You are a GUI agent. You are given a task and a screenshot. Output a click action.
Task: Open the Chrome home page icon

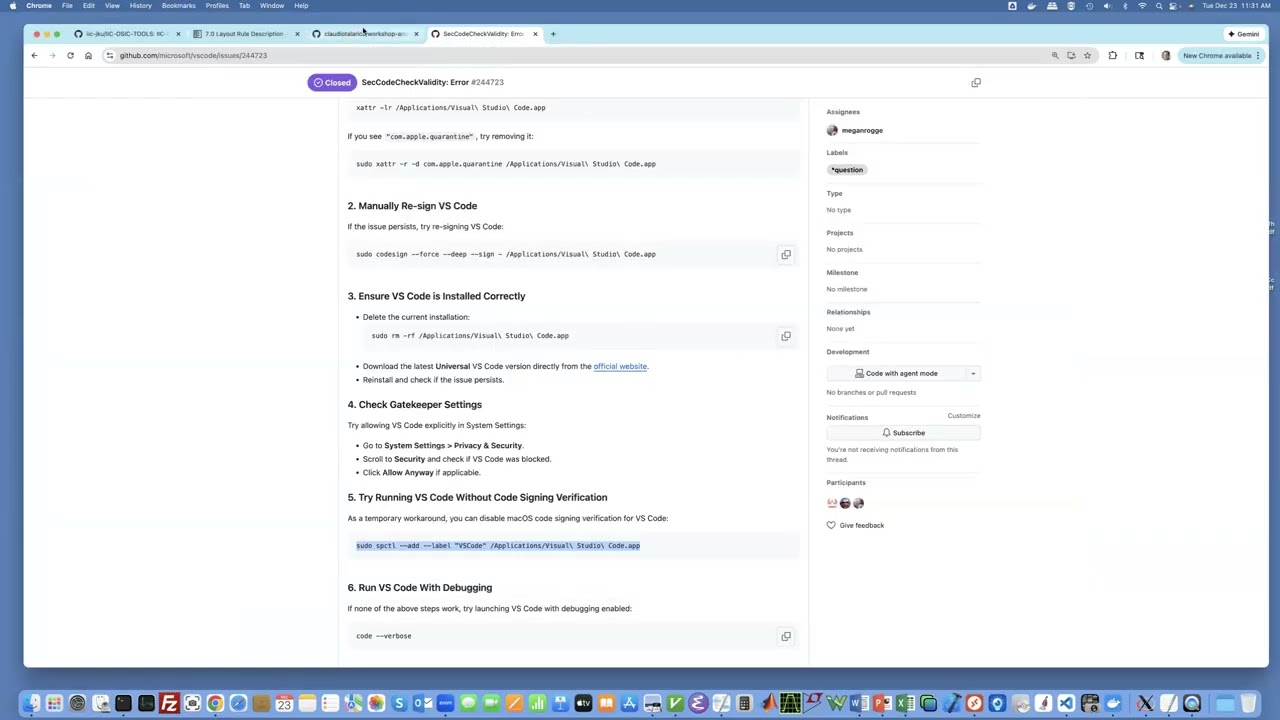tap(88, 55)
